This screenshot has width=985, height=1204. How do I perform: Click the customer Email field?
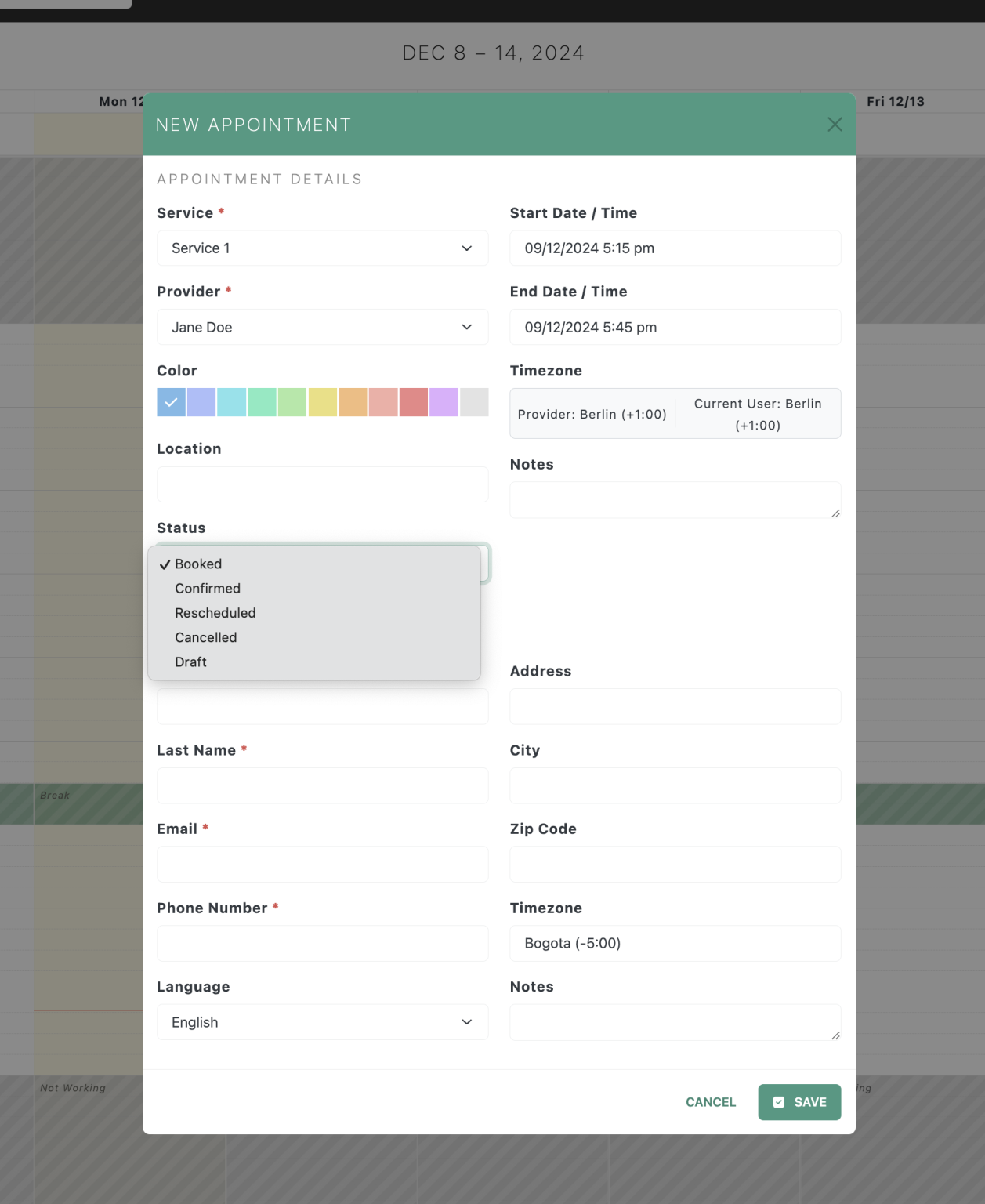tap(322, 864)
